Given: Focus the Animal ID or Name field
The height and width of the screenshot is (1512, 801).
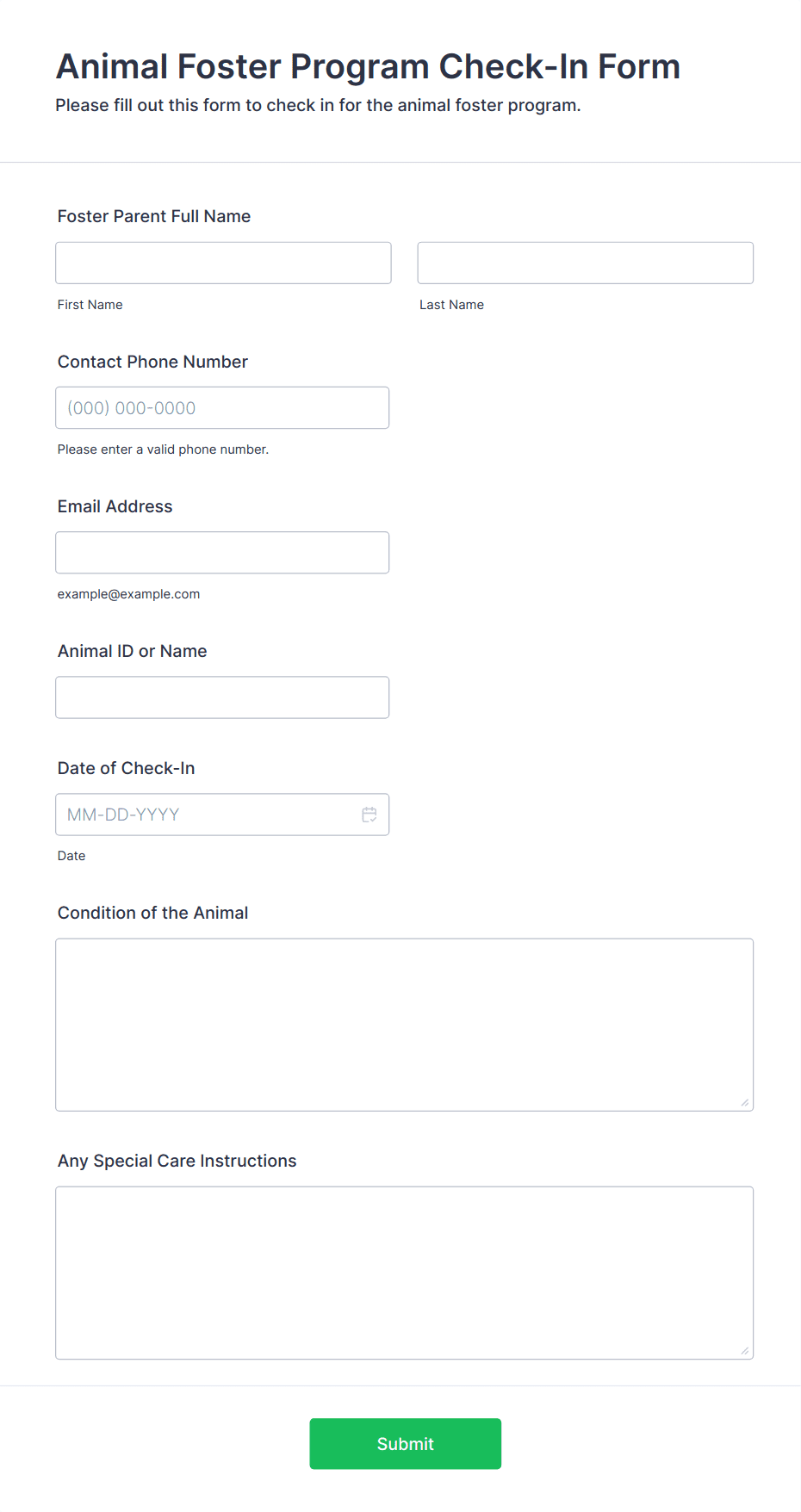Looking at the screenshot, I should [222, 697].
